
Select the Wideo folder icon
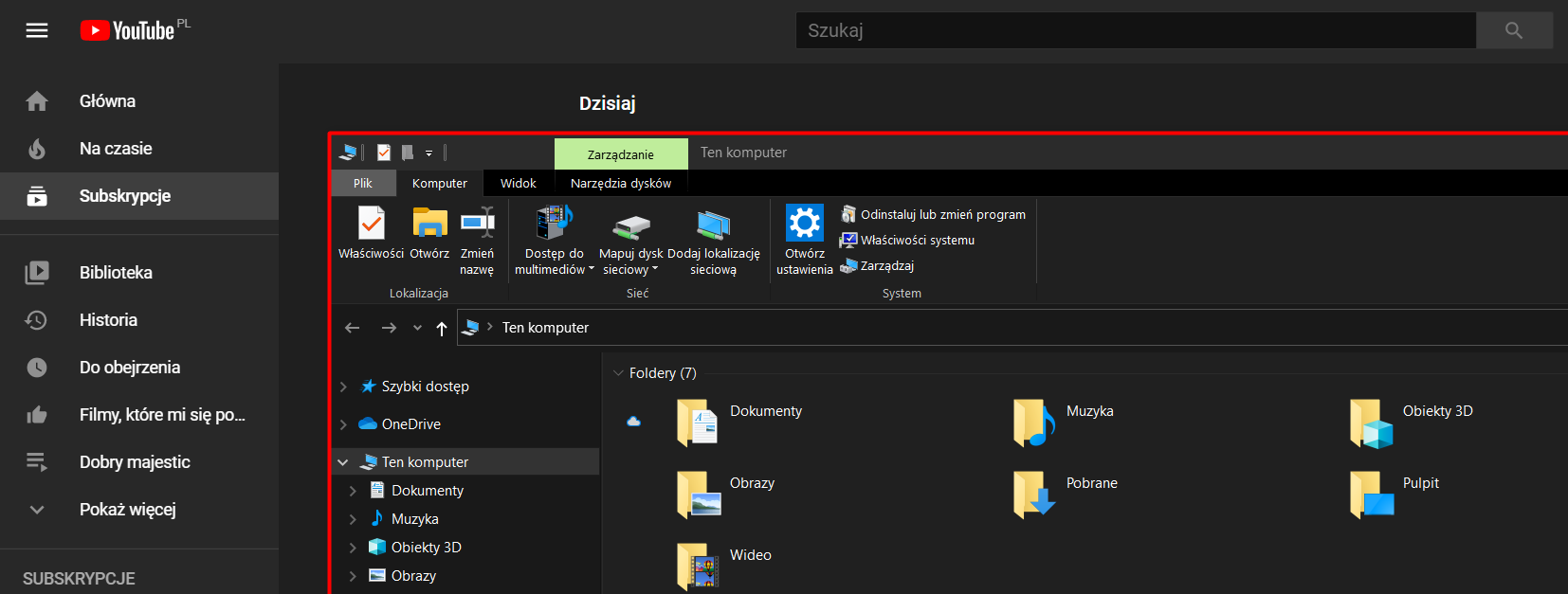coord(698,567)
